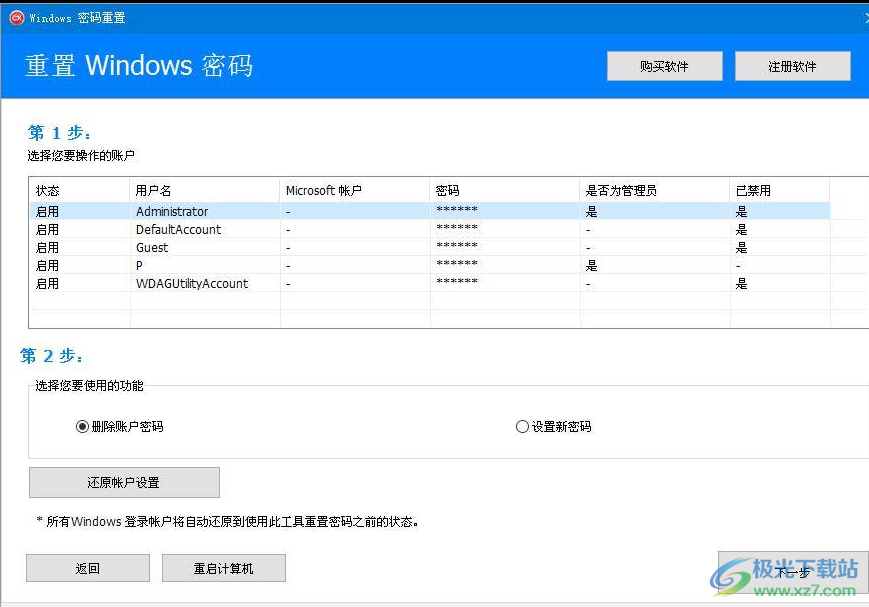
Task: Click the 重启计算机 button
Action: point(223,568)
